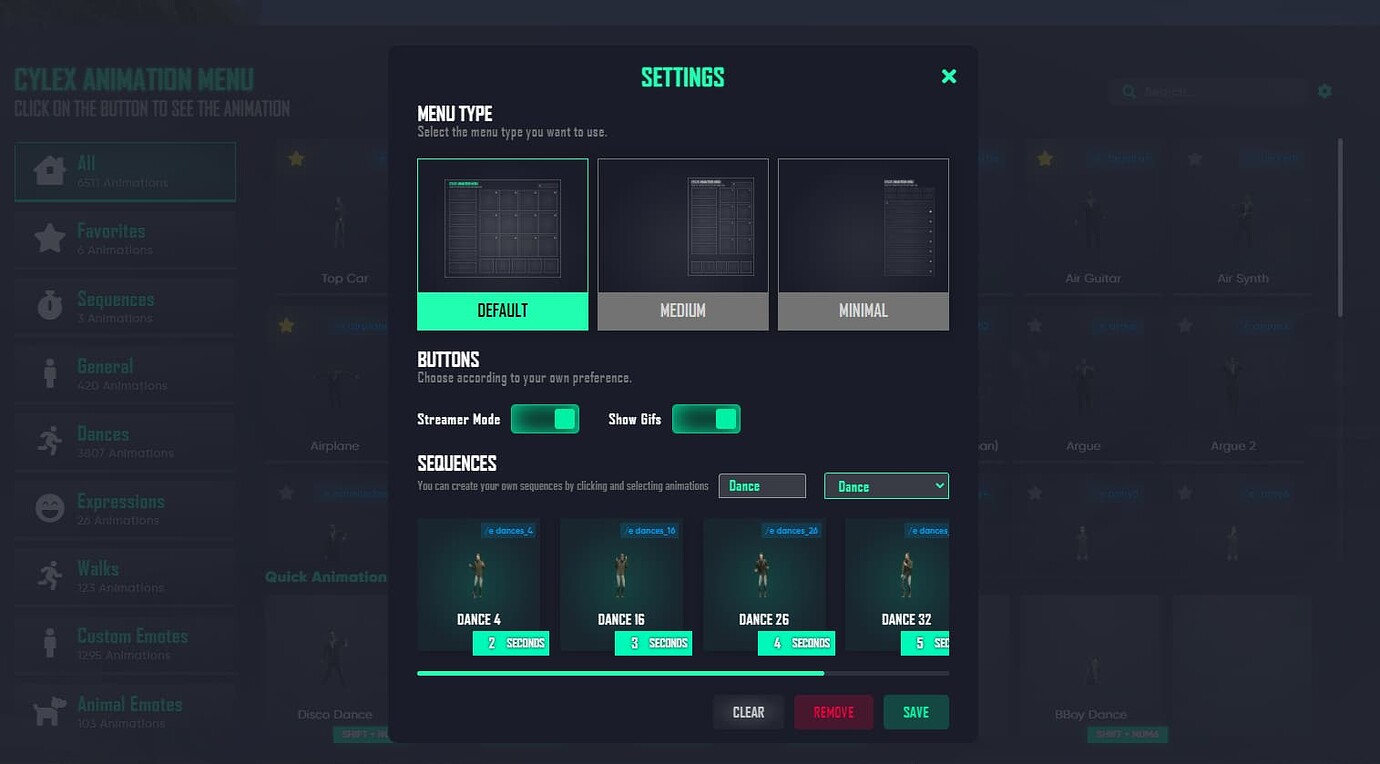Screen dimensions: 1380x764
Task: Click the dog icon for Animal Emotes
Action: tap(49, 710)
